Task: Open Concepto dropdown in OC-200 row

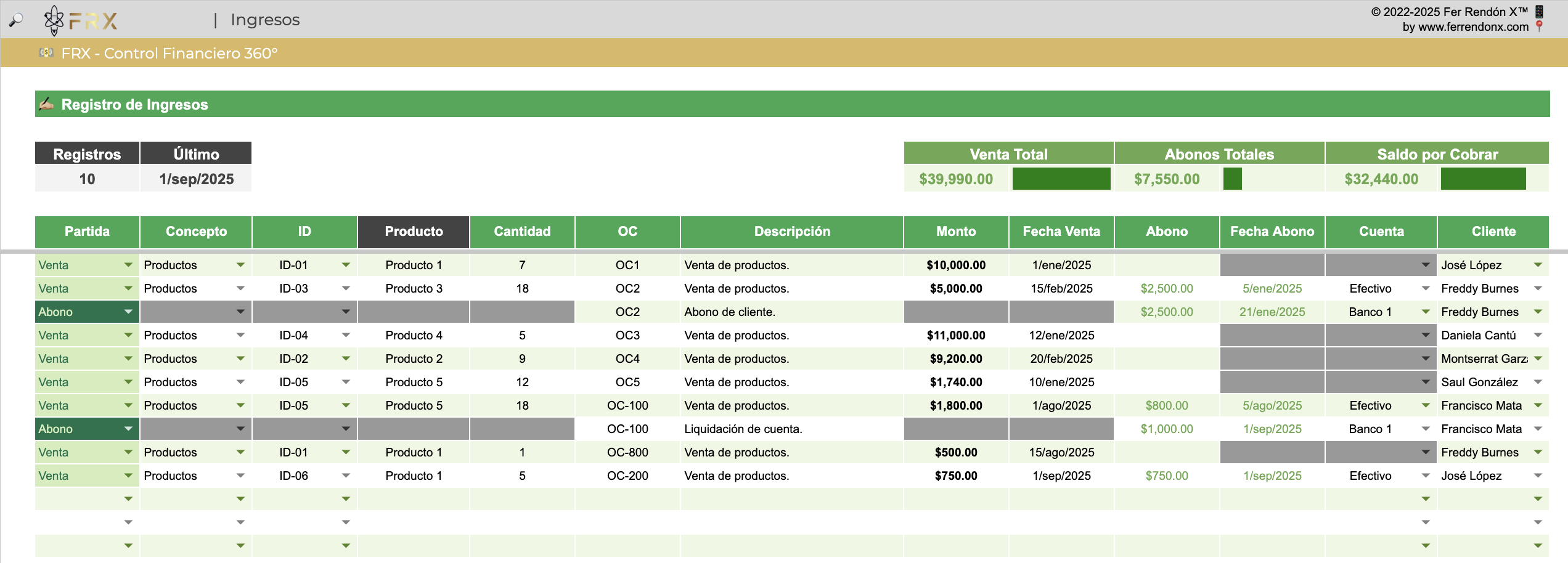Action: [240, 476]
